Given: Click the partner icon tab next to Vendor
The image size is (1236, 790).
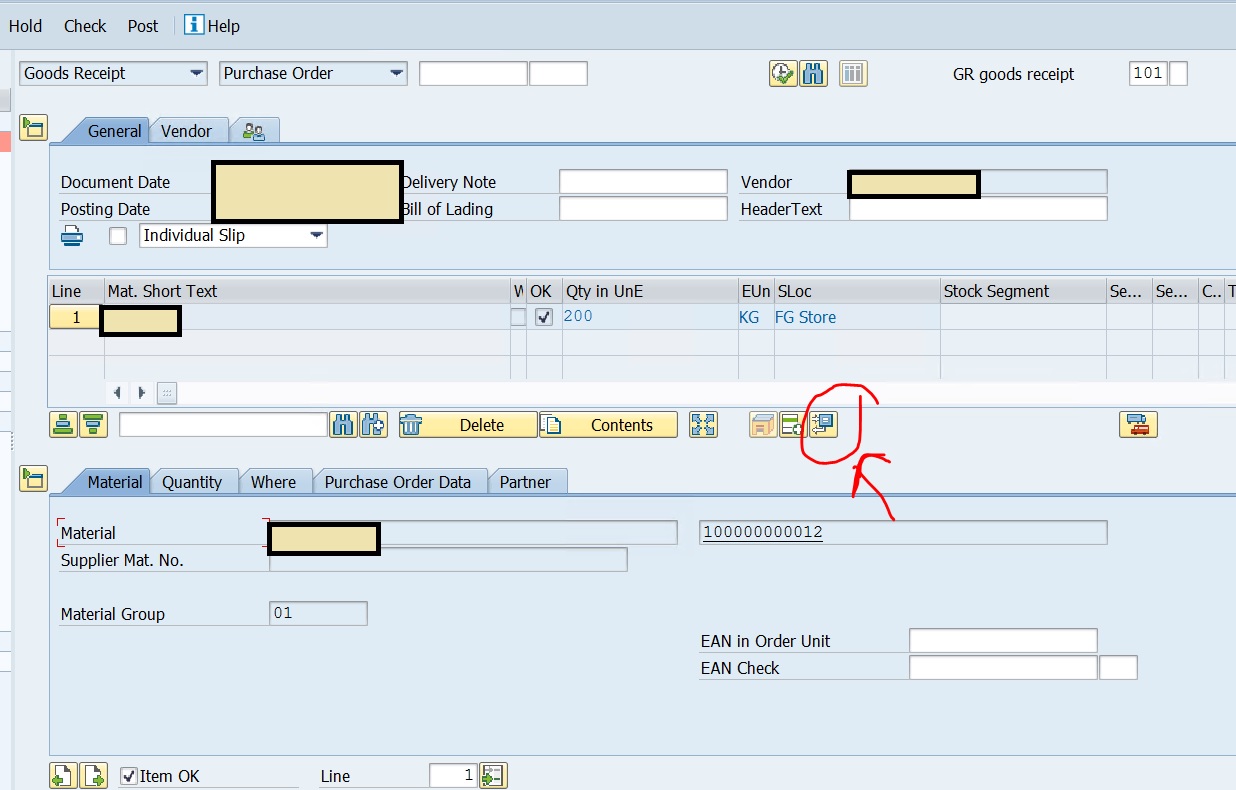Looking at the screenshot, I should [254, 131].
